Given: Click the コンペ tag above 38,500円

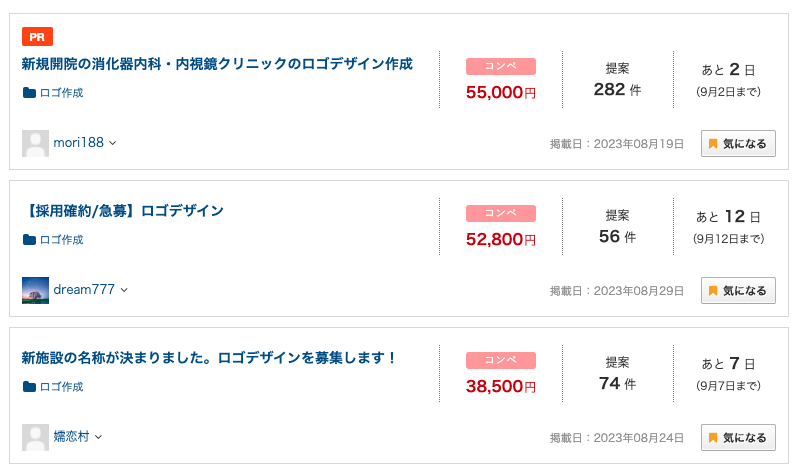Looking at the screenshot, I should pyautogui.click(x=501, y=360).
